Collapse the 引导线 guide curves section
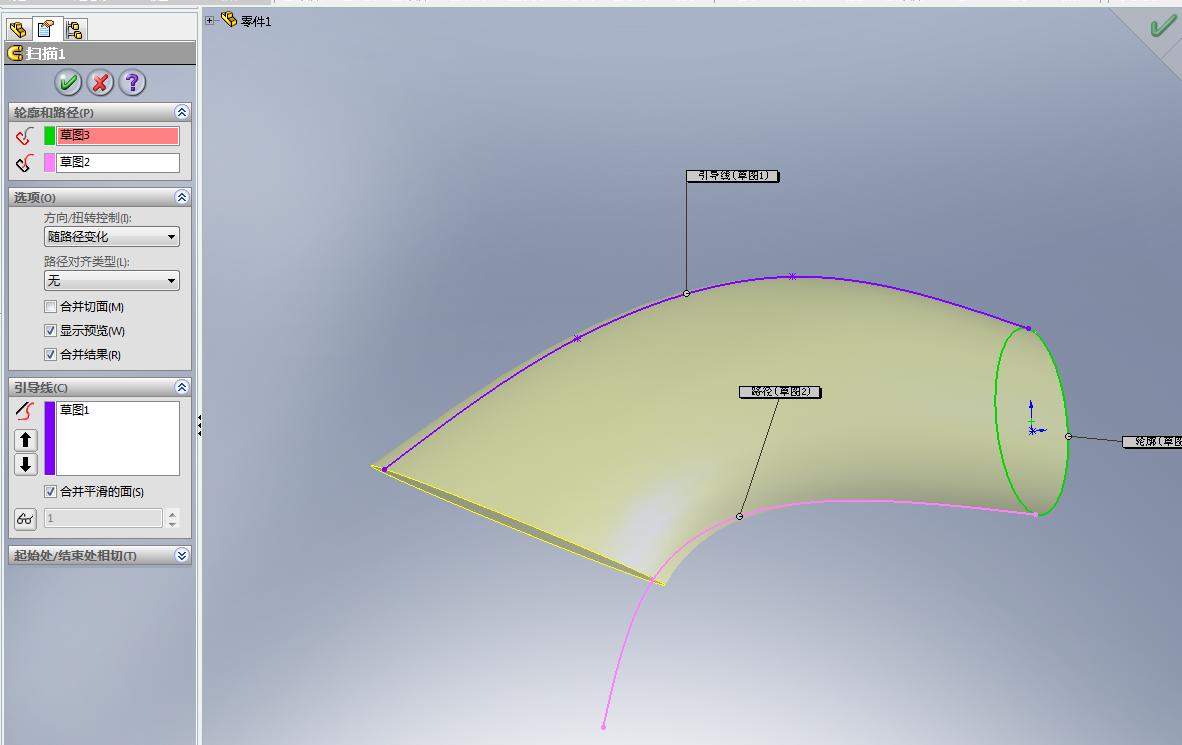This screenshot has width=1182, height=745. point(182,387)
